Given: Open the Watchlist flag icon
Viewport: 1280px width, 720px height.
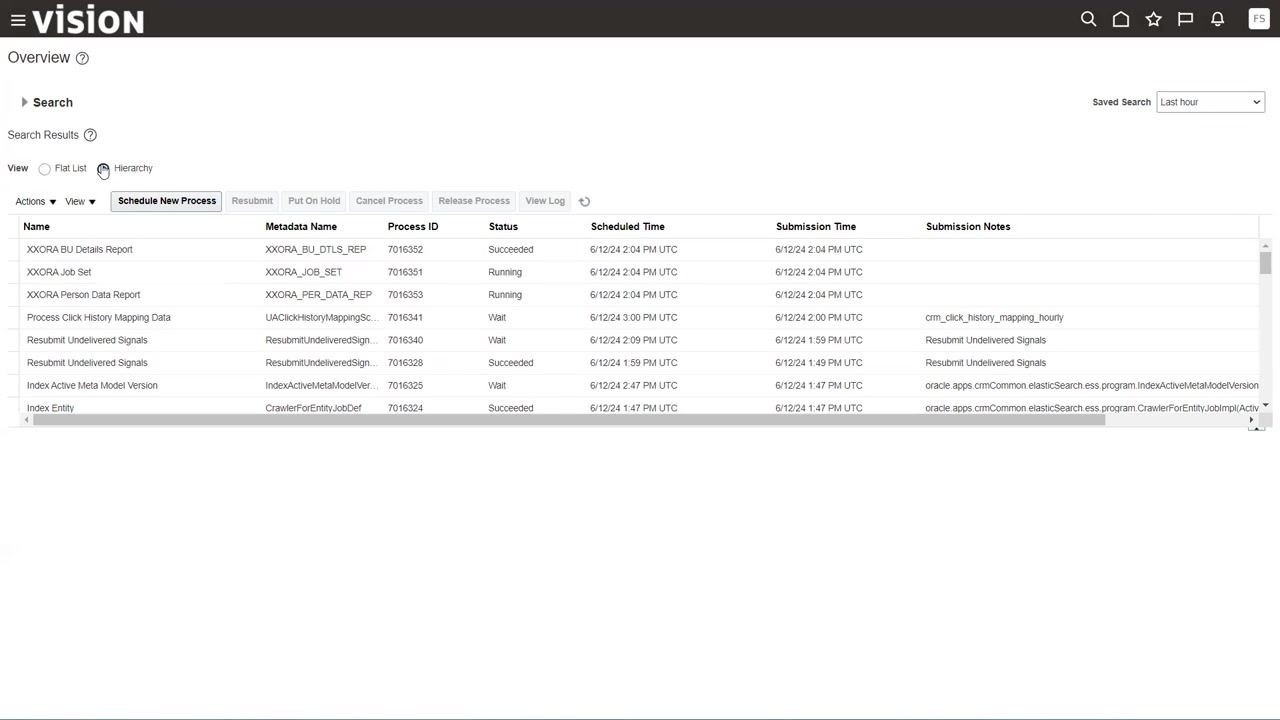Looking at the screenshot, I should (x=1185, y=19).
